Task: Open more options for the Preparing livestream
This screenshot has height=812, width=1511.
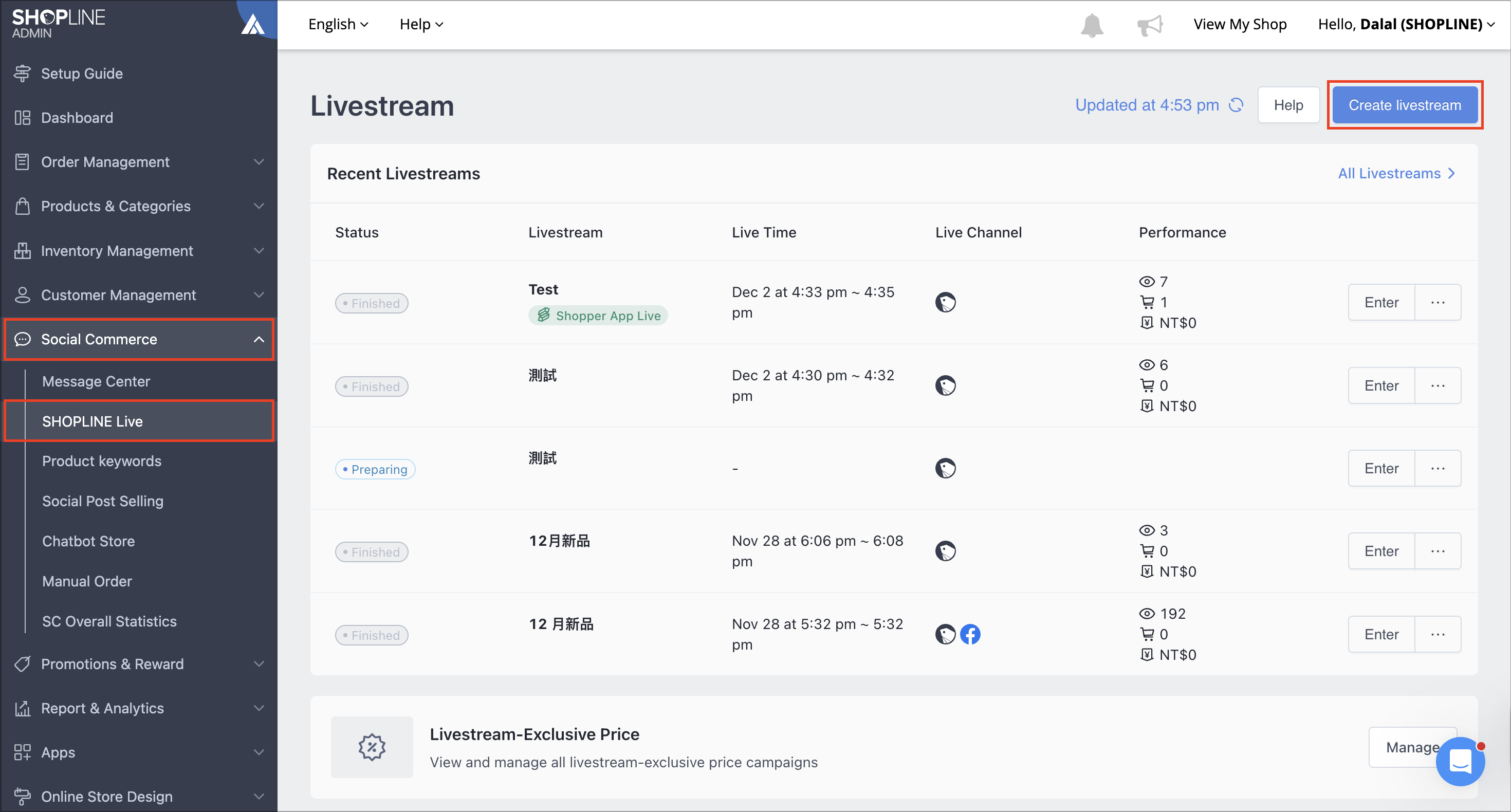Action: pos(1438,468)
